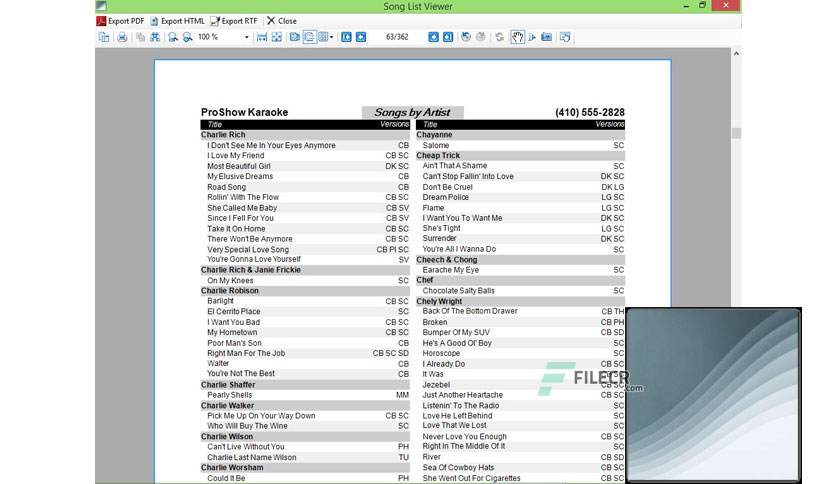The width and height of the screenshot is (836, 484).
Task: Click song 'Pick Me Up On Your Way Down'
Action: coord(261,416)
